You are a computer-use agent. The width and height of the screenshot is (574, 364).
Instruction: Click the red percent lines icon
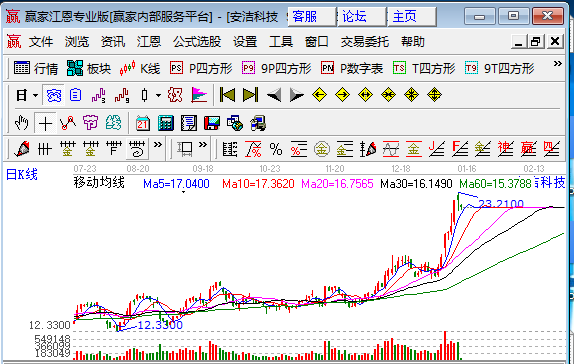[x=299, y=149]
